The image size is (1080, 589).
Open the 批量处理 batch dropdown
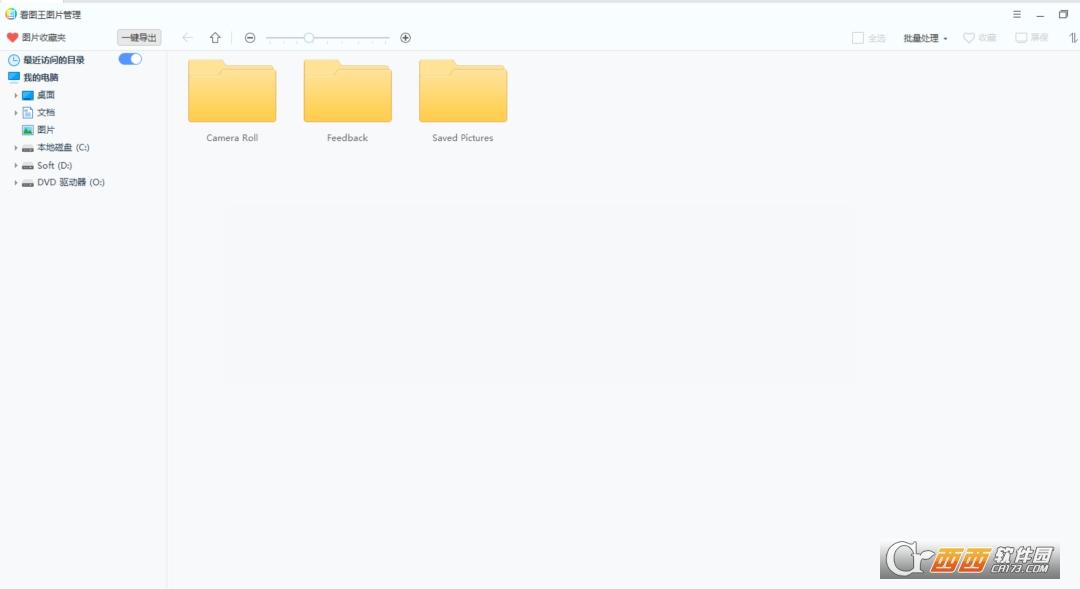925,38
